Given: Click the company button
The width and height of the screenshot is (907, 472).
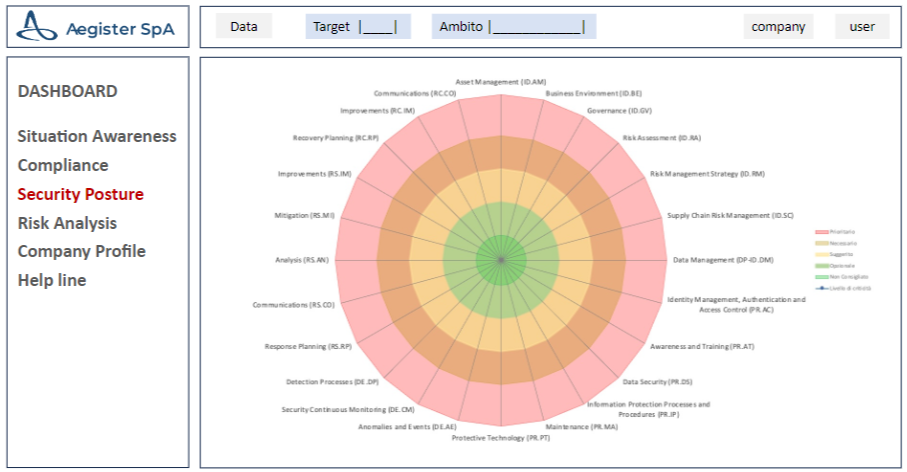Looking at the screenshot, I should [778, 27].
